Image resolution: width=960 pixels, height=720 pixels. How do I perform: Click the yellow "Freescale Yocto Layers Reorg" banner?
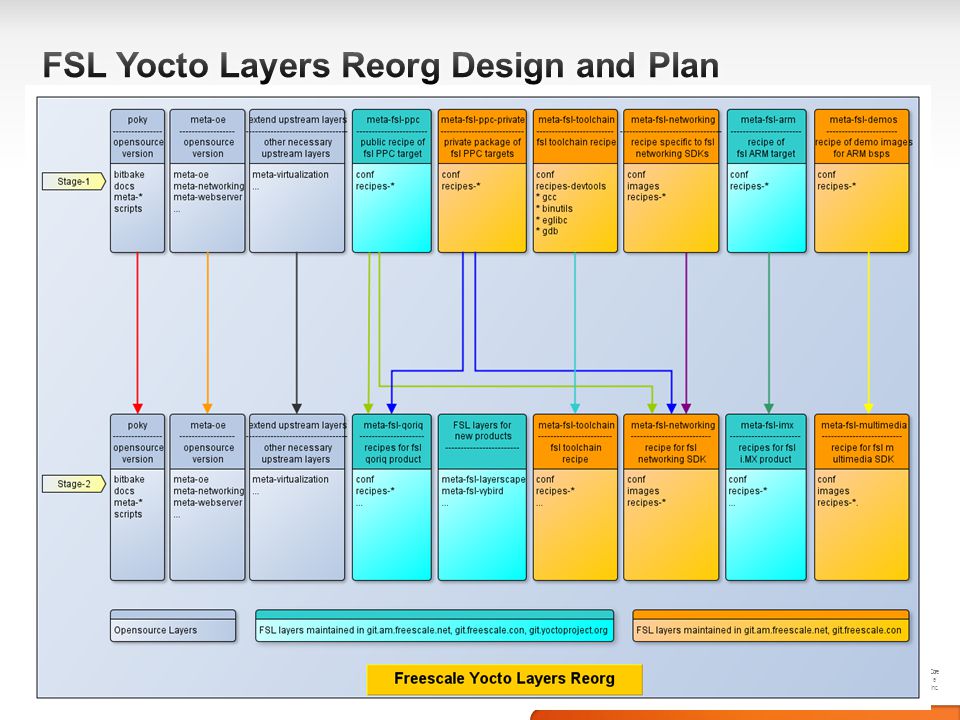pyautogui.click(x=504, y=679)
